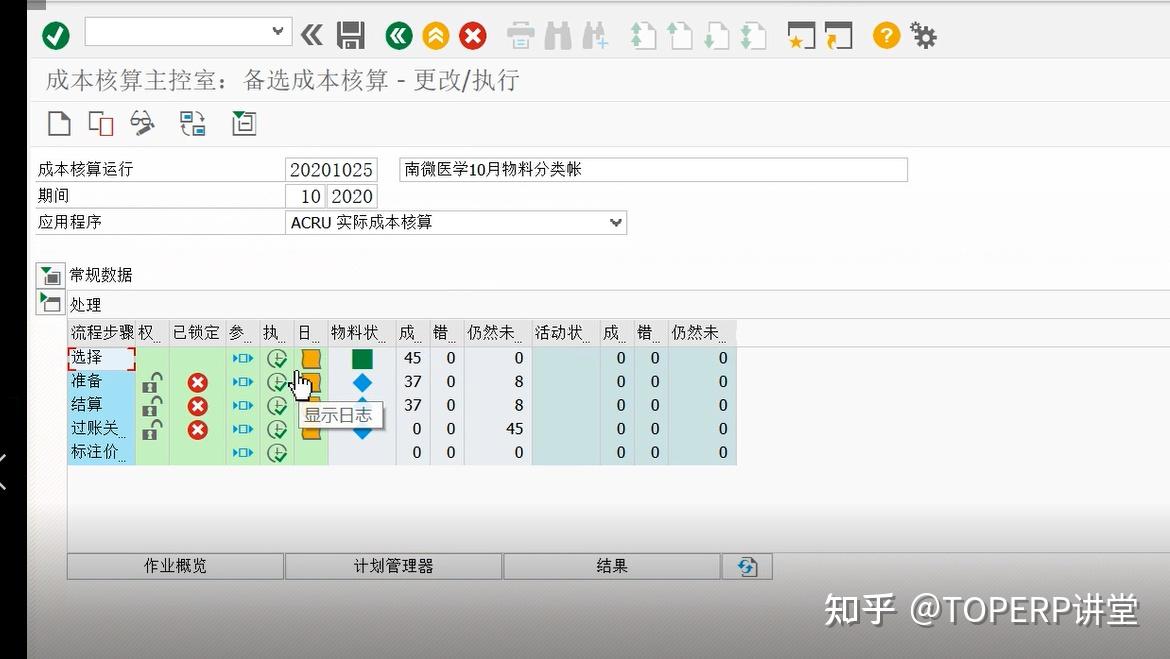View output via the 结果 button
This screenshot has height=659, width=1170.
(x=611, y=565)
